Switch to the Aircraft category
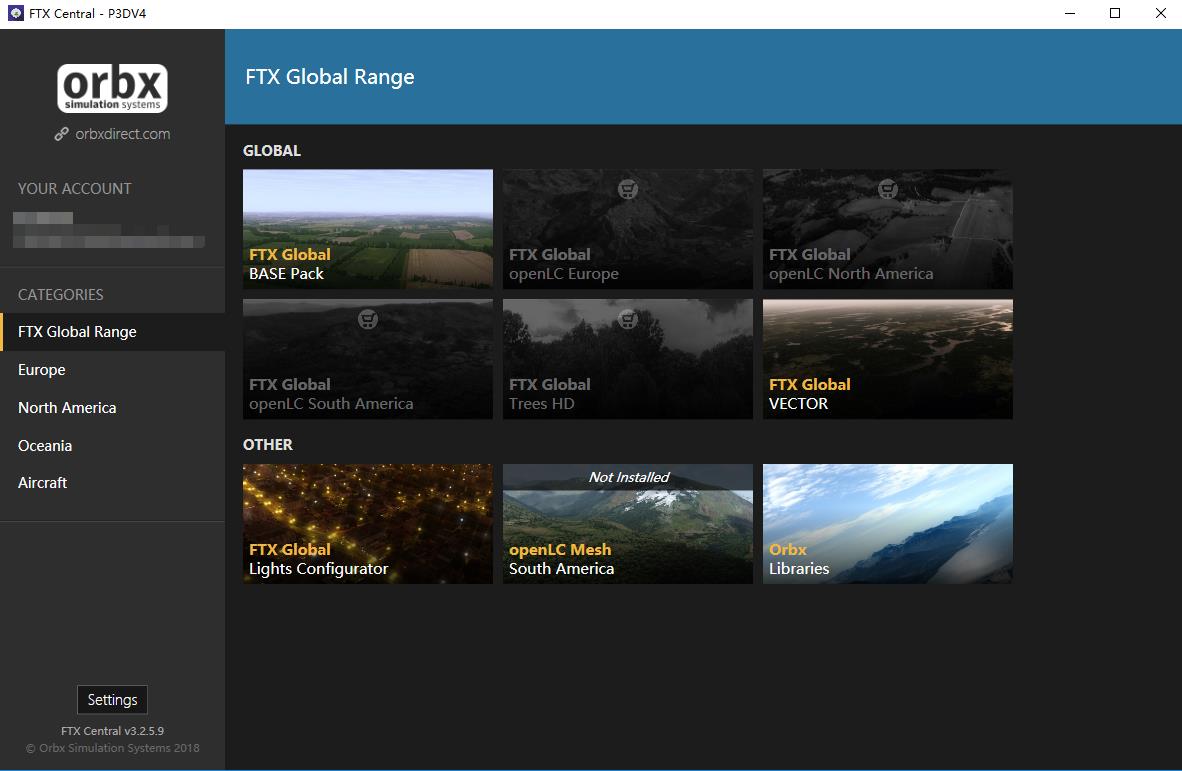The image size is (1182, 771). click(112, 482)
